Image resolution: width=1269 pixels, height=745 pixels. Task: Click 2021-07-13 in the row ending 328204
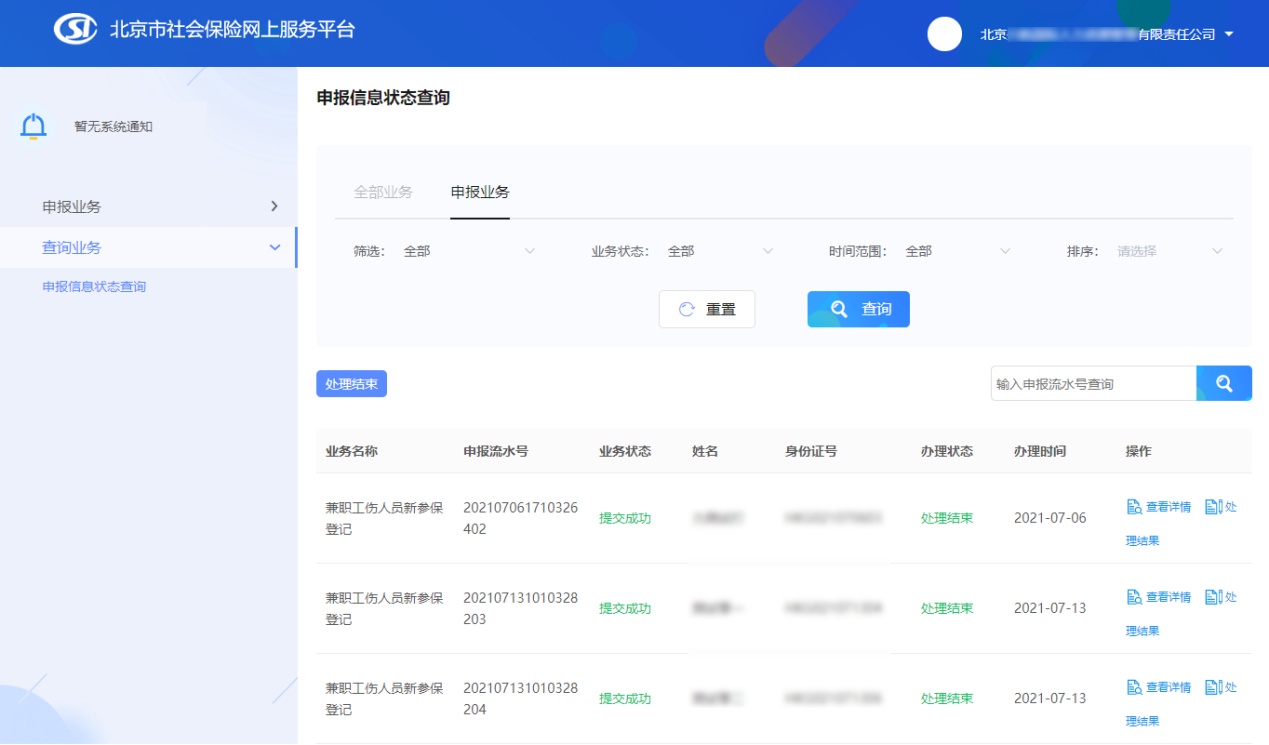[x=1050, y=698]
